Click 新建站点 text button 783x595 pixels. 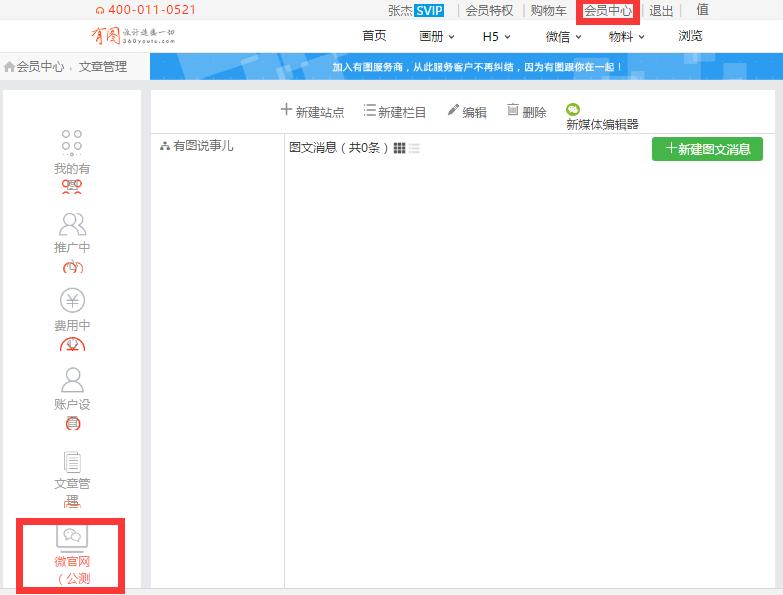coord(320,112)
